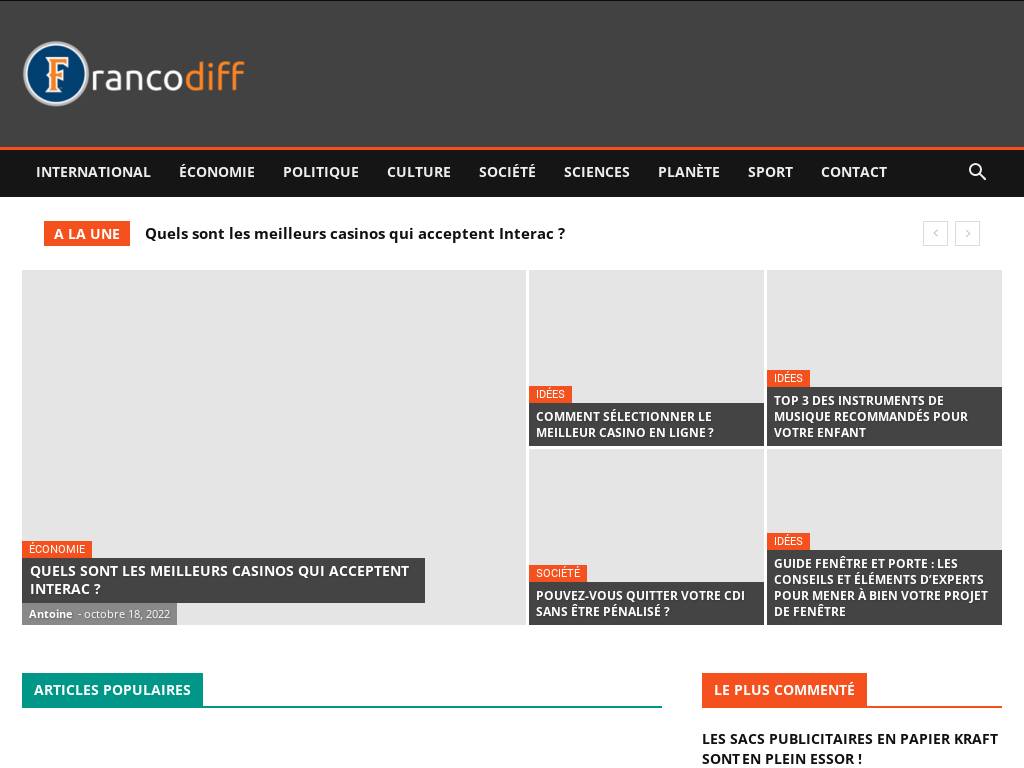The height and width of the screenshot is (768, 1024).
Task: Click the A LA UNE label
Action: pos(87,234)
